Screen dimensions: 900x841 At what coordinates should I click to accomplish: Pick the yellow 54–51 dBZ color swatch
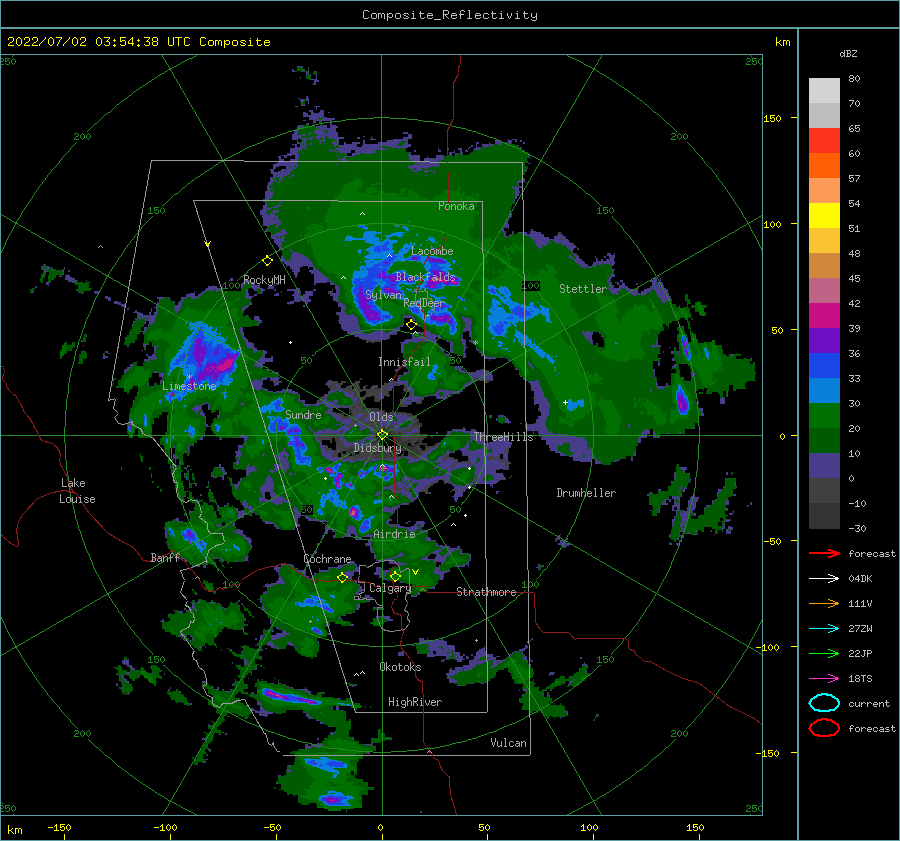(x=824, y=216)
